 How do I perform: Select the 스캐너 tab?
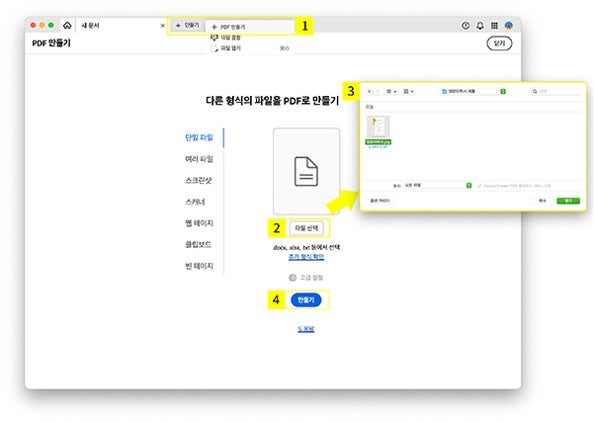tap(195, 202)
